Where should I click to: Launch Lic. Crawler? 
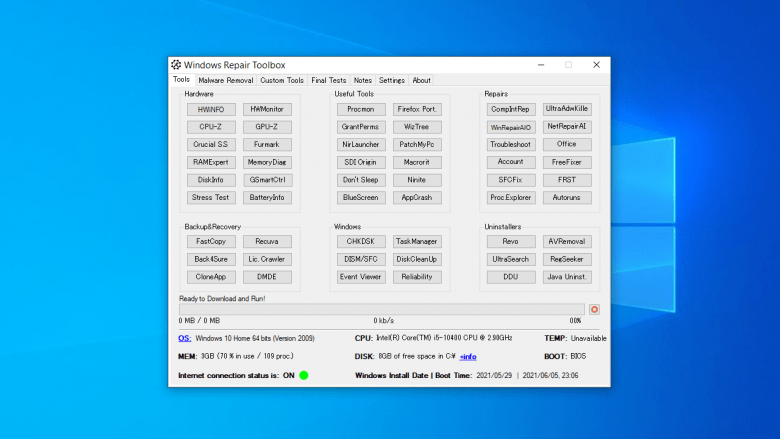pos(267,259)
